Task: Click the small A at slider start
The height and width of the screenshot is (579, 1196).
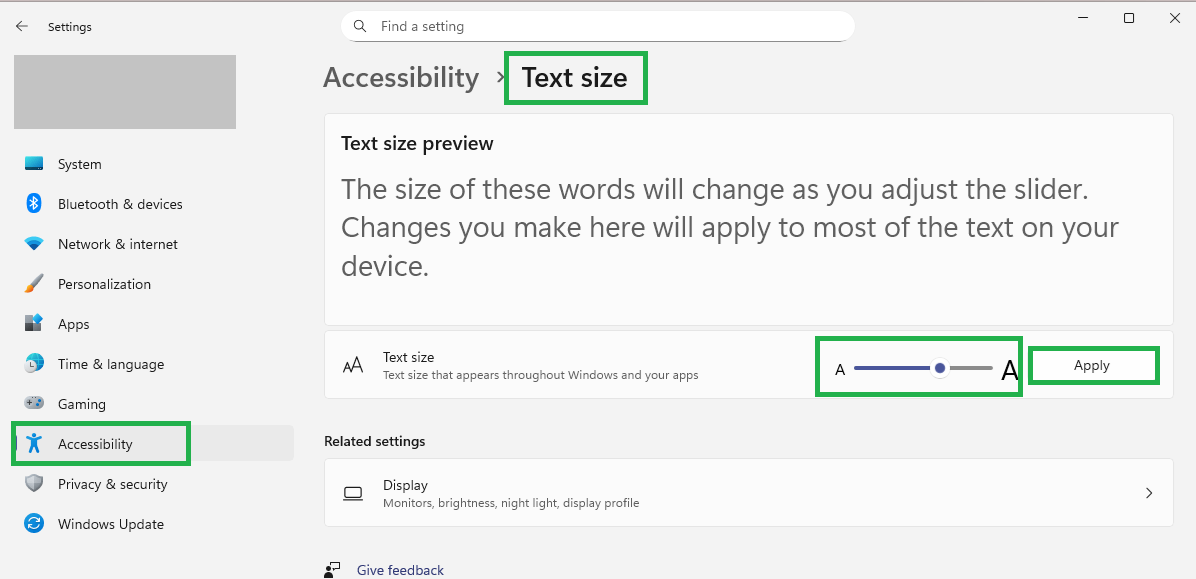Action: [840, 370]
